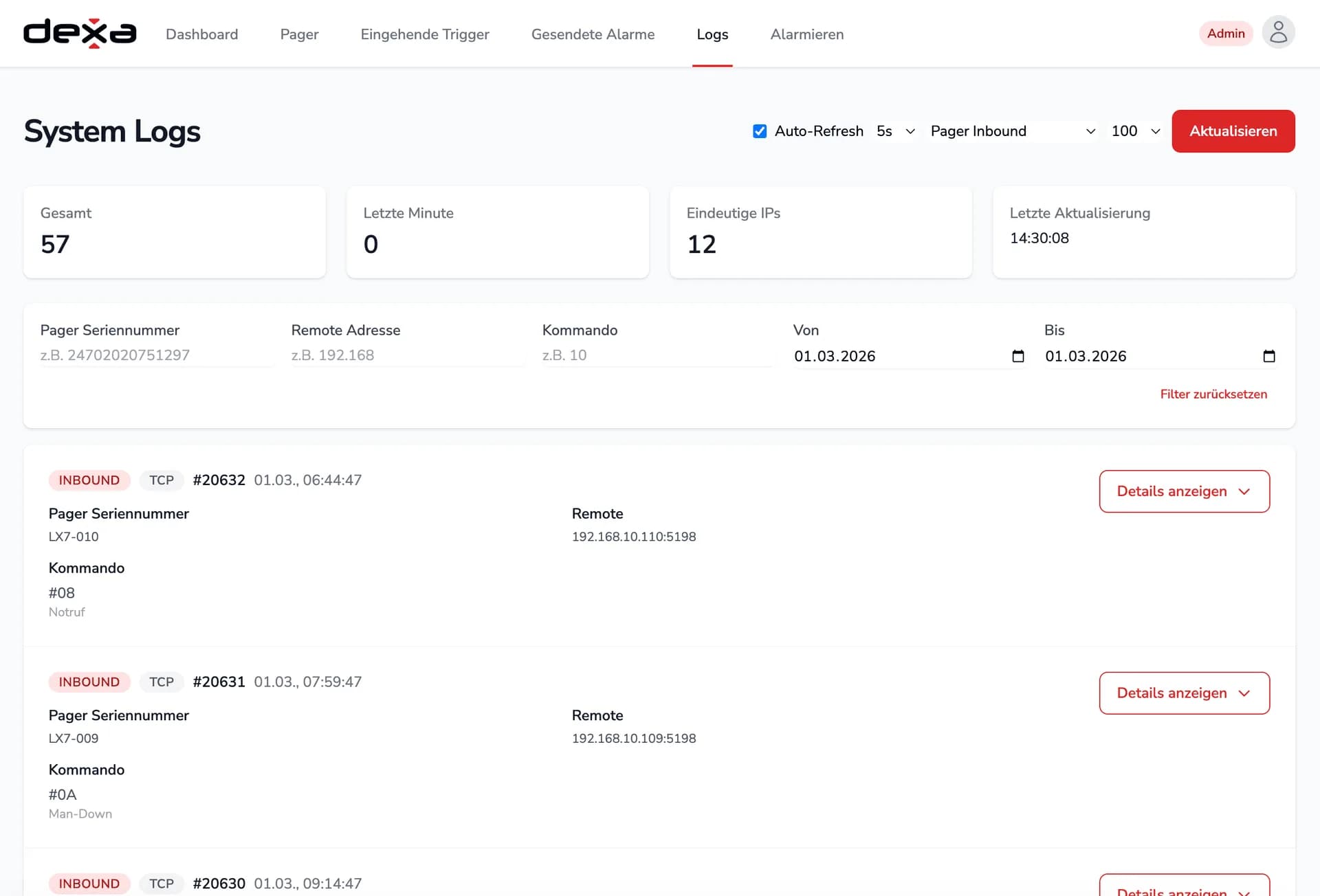
Task: Switch to the Eingehende Trigger tab
Action: 425,34
